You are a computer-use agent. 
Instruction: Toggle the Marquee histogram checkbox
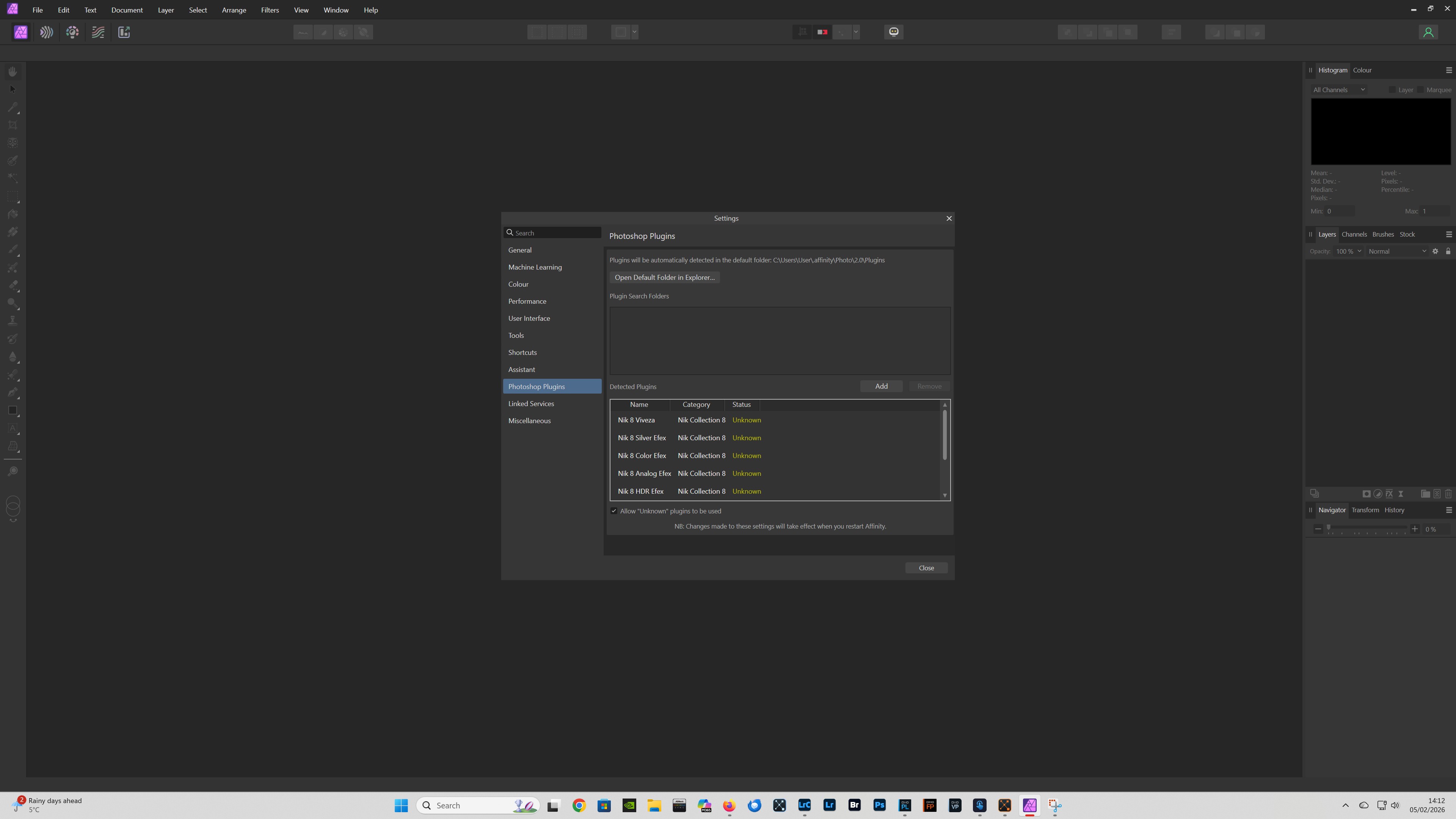[x=1420, y=90]
